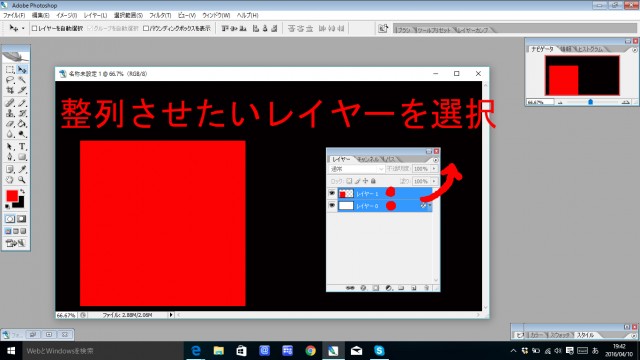Select the Horizontal Type tool
Screen dimensions: 640x360
22,147
